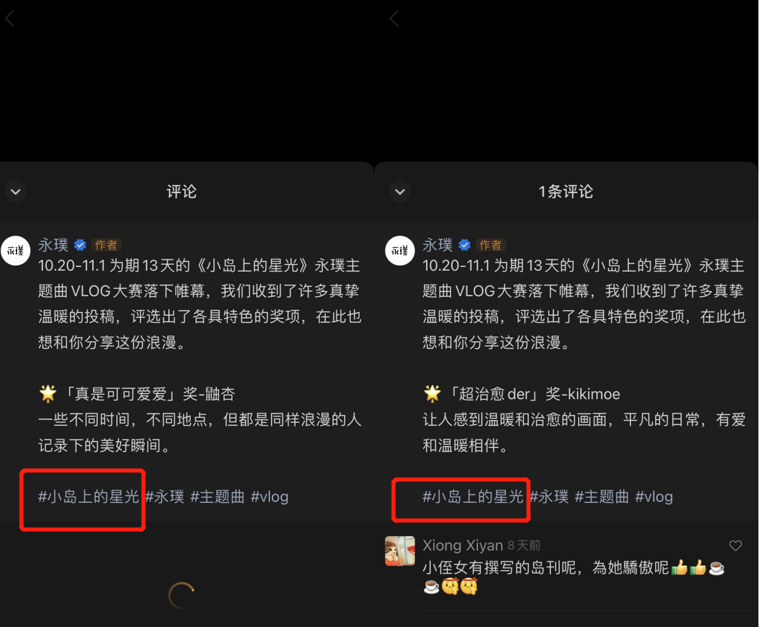
Task: Click verified badge beside 永璞 on right
Action: pyautogui.click(x=465, y=245)
